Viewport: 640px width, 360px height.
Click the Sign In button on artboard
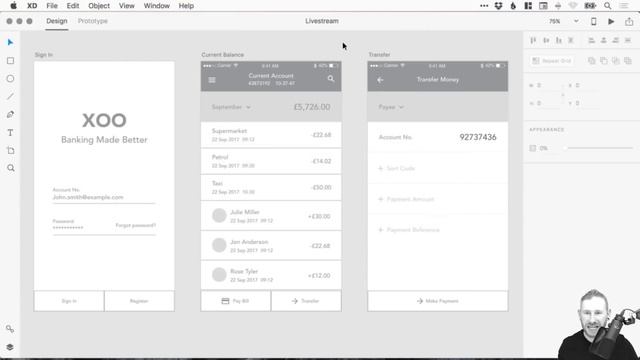(69, 301)
